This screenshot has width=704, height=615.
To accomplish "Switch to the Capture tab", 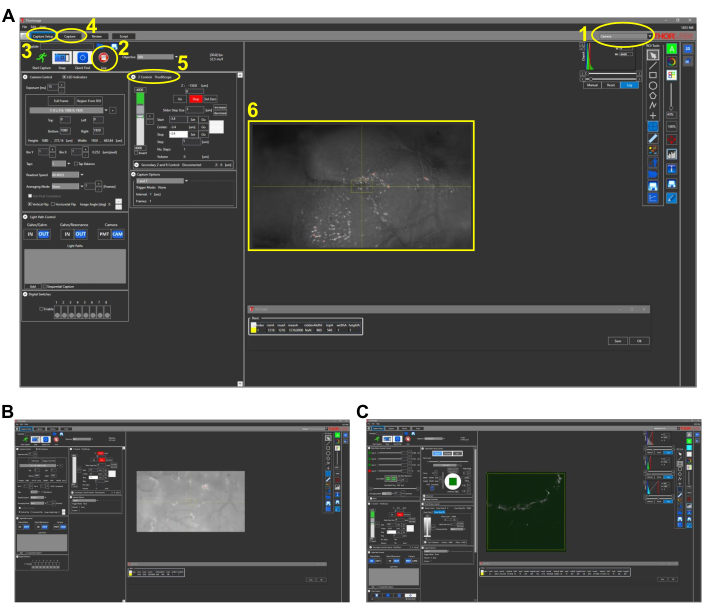I will pyautogui.click(x=70, y=36).
